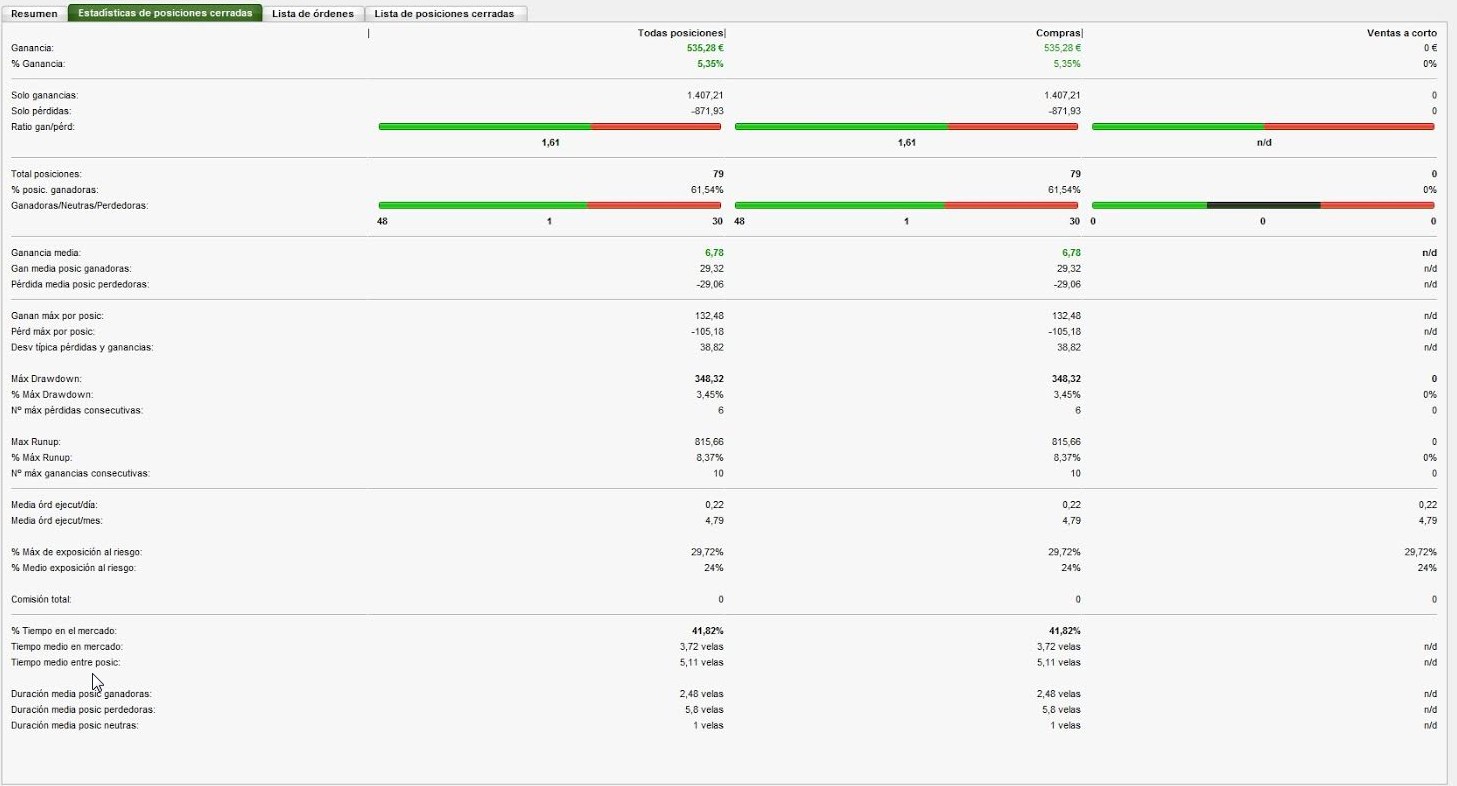This screenshot has width=1457, height=786.
Task: Open the Lista de posiciones cerradas tab
Action: tap(444, 13)
